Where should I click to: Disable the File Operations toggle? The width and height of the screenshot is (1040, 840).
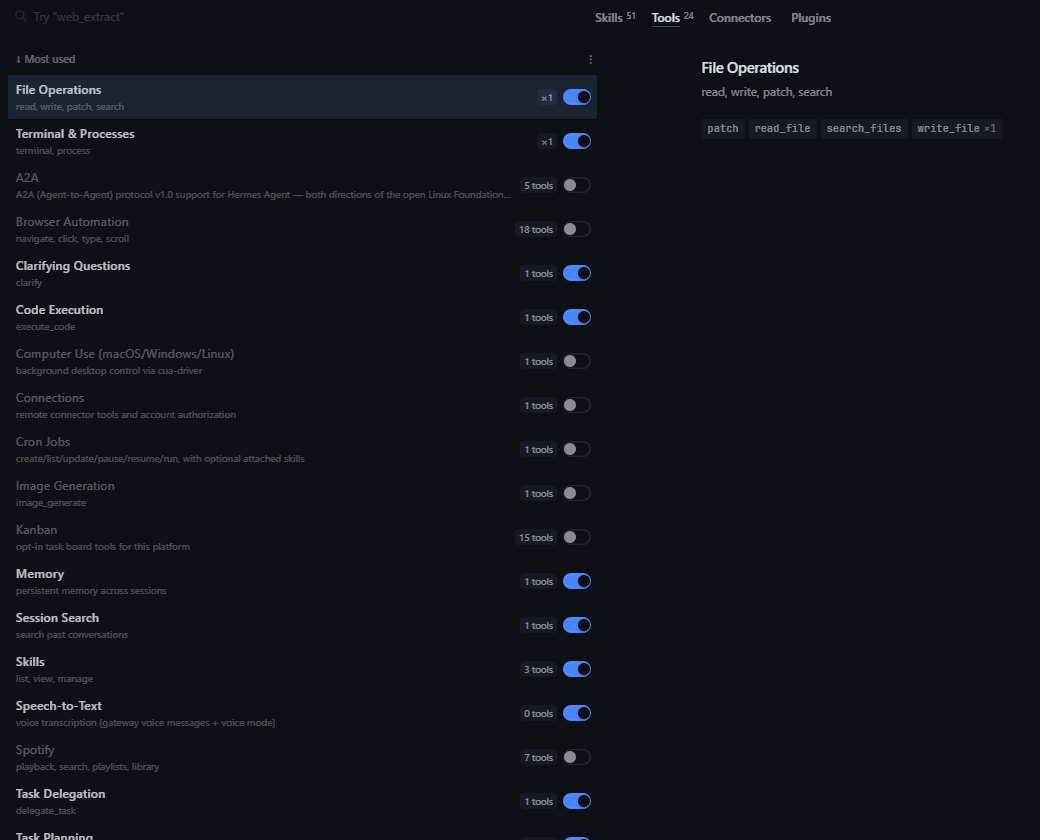click(x=576, y=97)
